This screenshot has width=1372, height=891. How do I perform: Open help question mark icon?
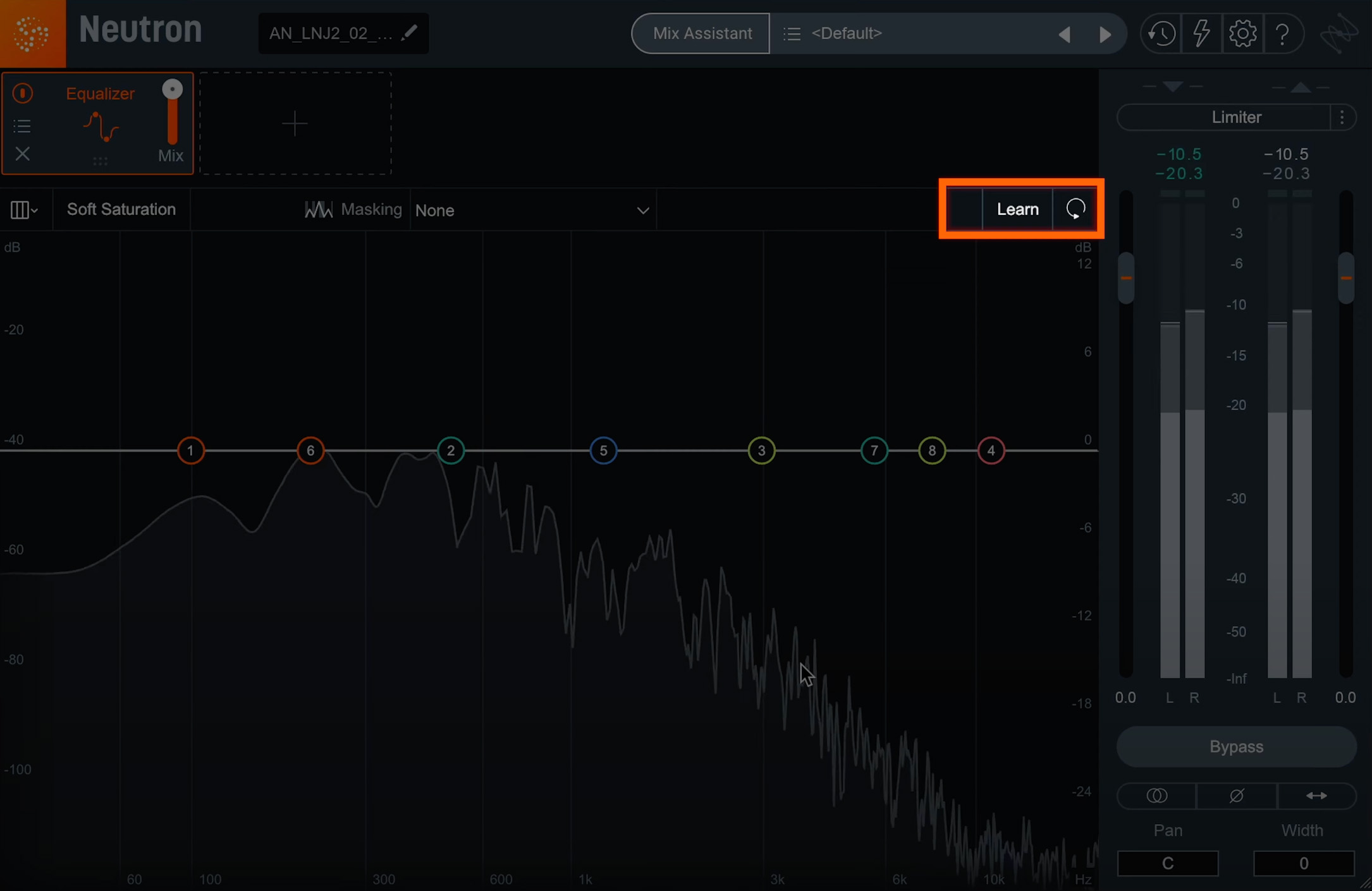pos(1282,33)
